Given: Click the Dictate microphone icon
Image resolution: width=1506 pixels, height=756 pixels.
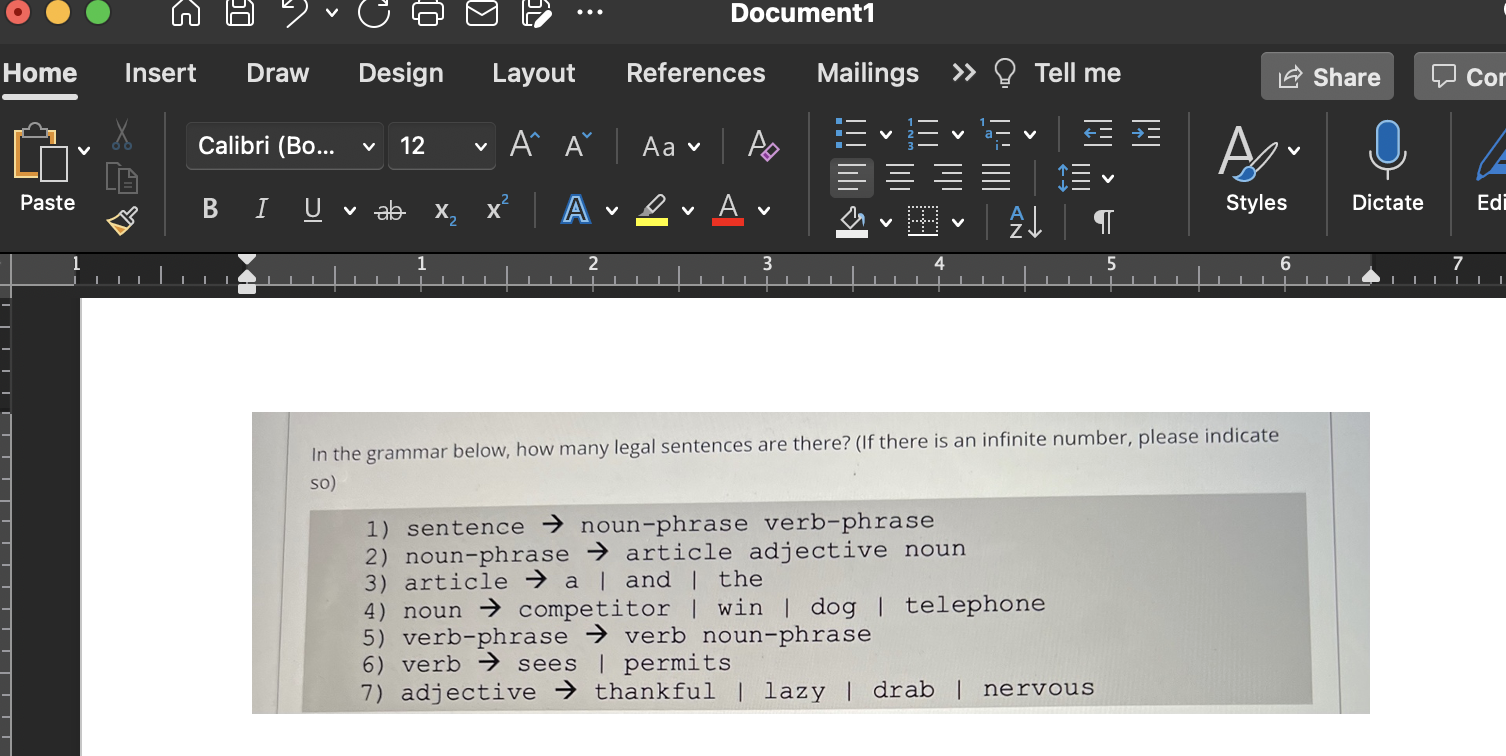Looking at the screenshot, I should click(1387, 151).
